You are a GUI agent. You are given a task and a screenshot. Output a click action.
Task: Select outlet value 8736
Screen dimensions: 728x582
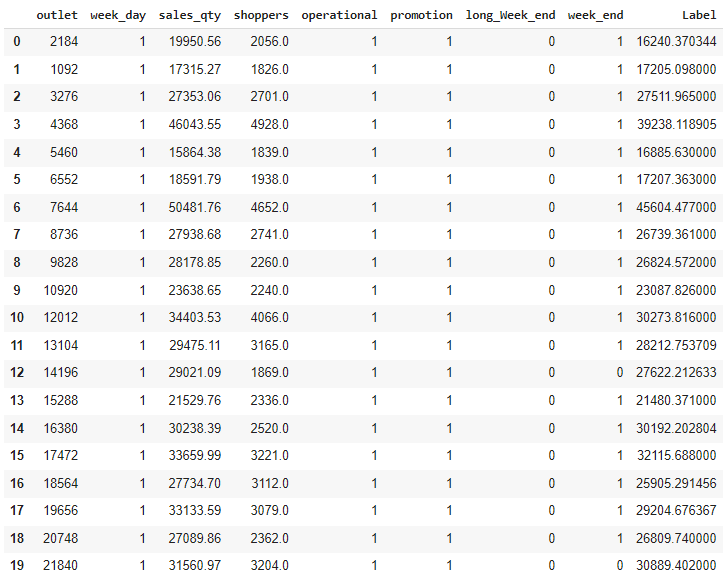(x=64, y=234)
